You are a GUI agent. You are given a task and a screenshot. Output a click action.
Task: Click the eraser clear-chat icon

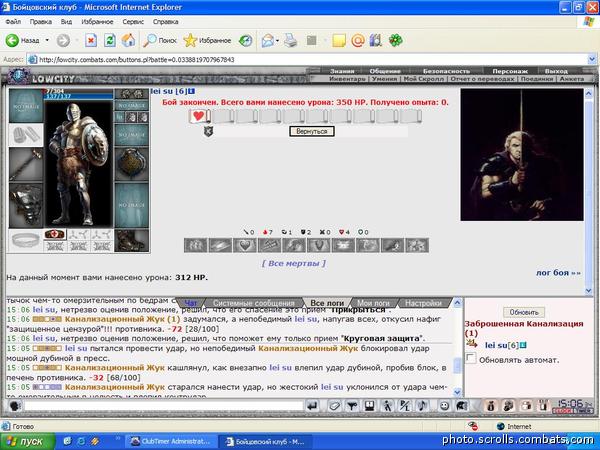click(x=334, y=406)
